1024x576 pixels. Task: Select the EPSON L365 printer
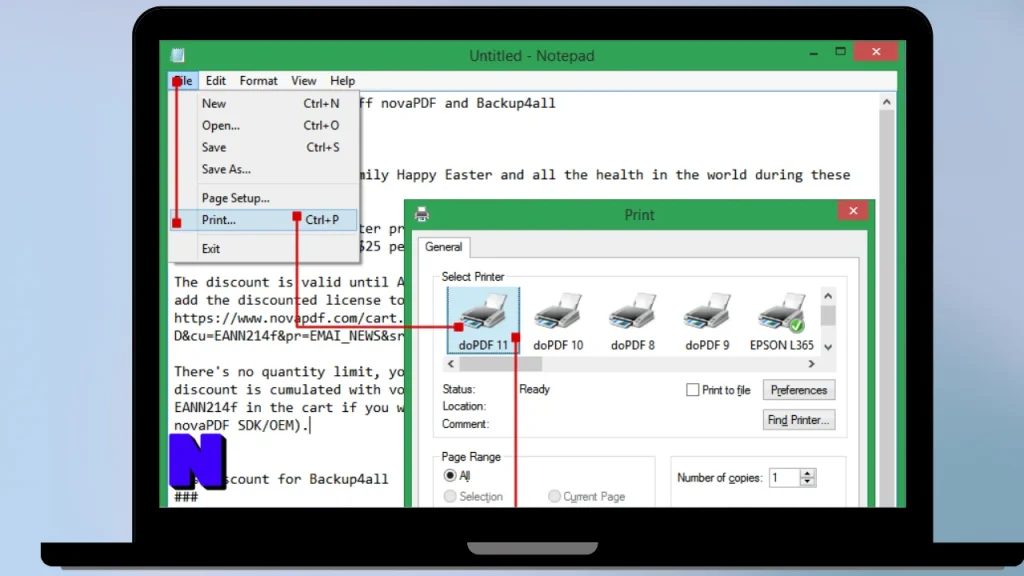(x=782, y=321)
